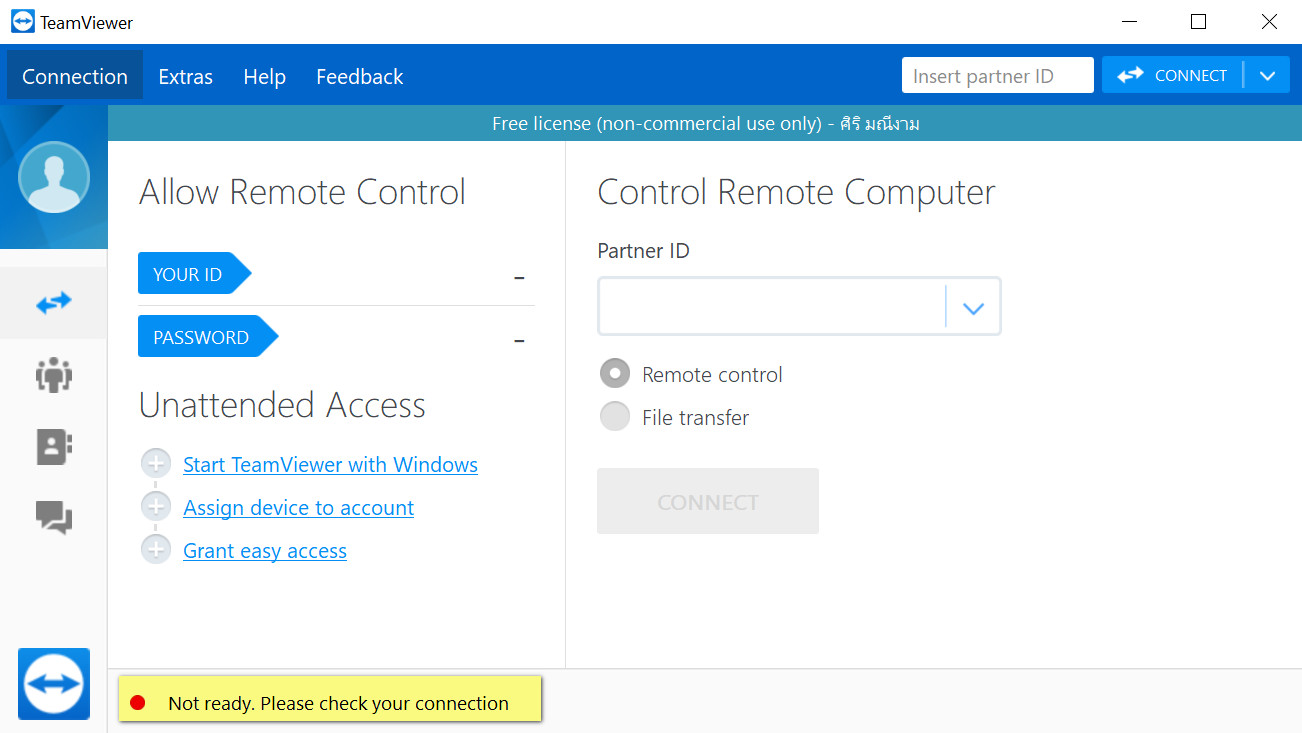Expand the Partner ID dropdown arrow
This screenshot has width=1302, height=733.
click(x=973, y=308)
